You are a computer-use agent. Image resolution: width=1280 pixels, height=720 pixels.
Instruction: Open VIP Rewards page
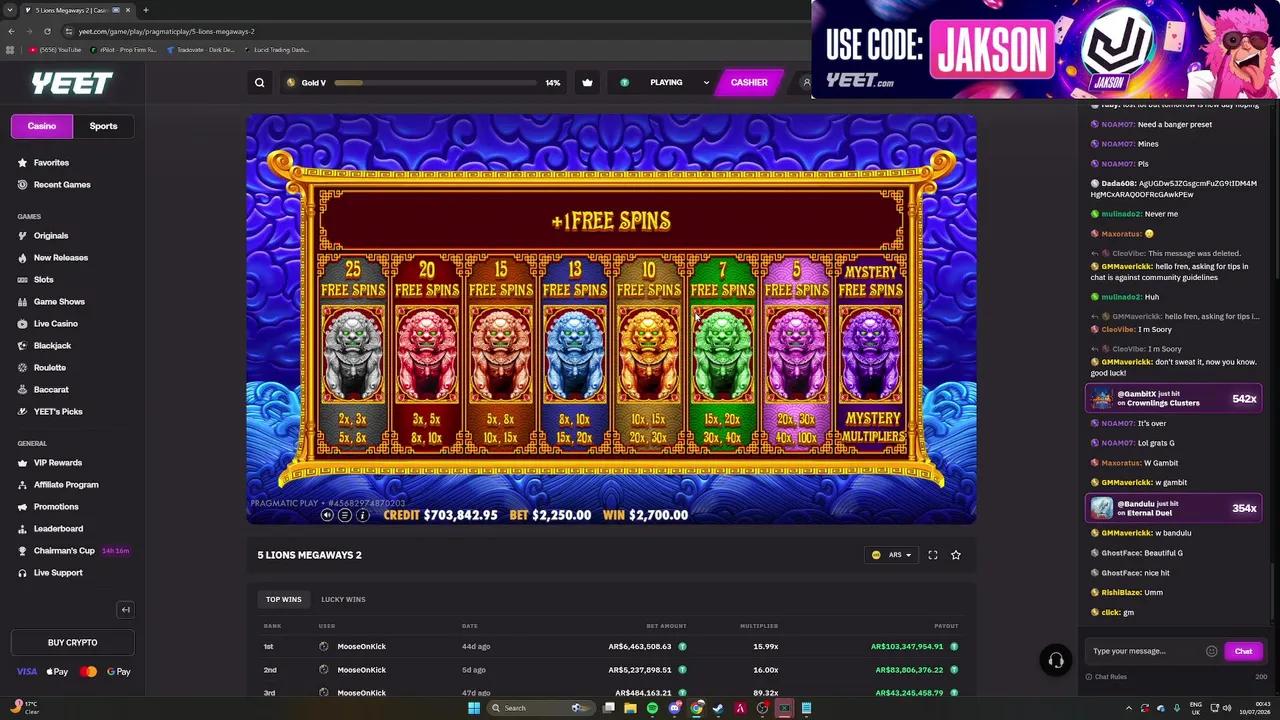click(58, 462)
